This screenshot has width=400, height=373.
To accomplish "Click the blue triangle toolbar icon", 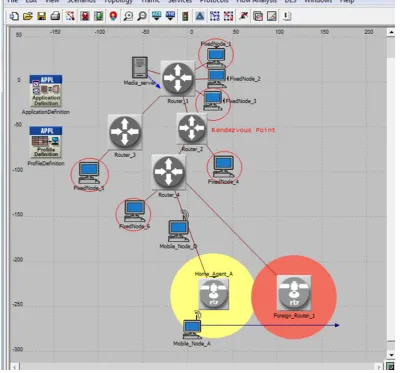I will pyautogui.click(x=200, y=16).
